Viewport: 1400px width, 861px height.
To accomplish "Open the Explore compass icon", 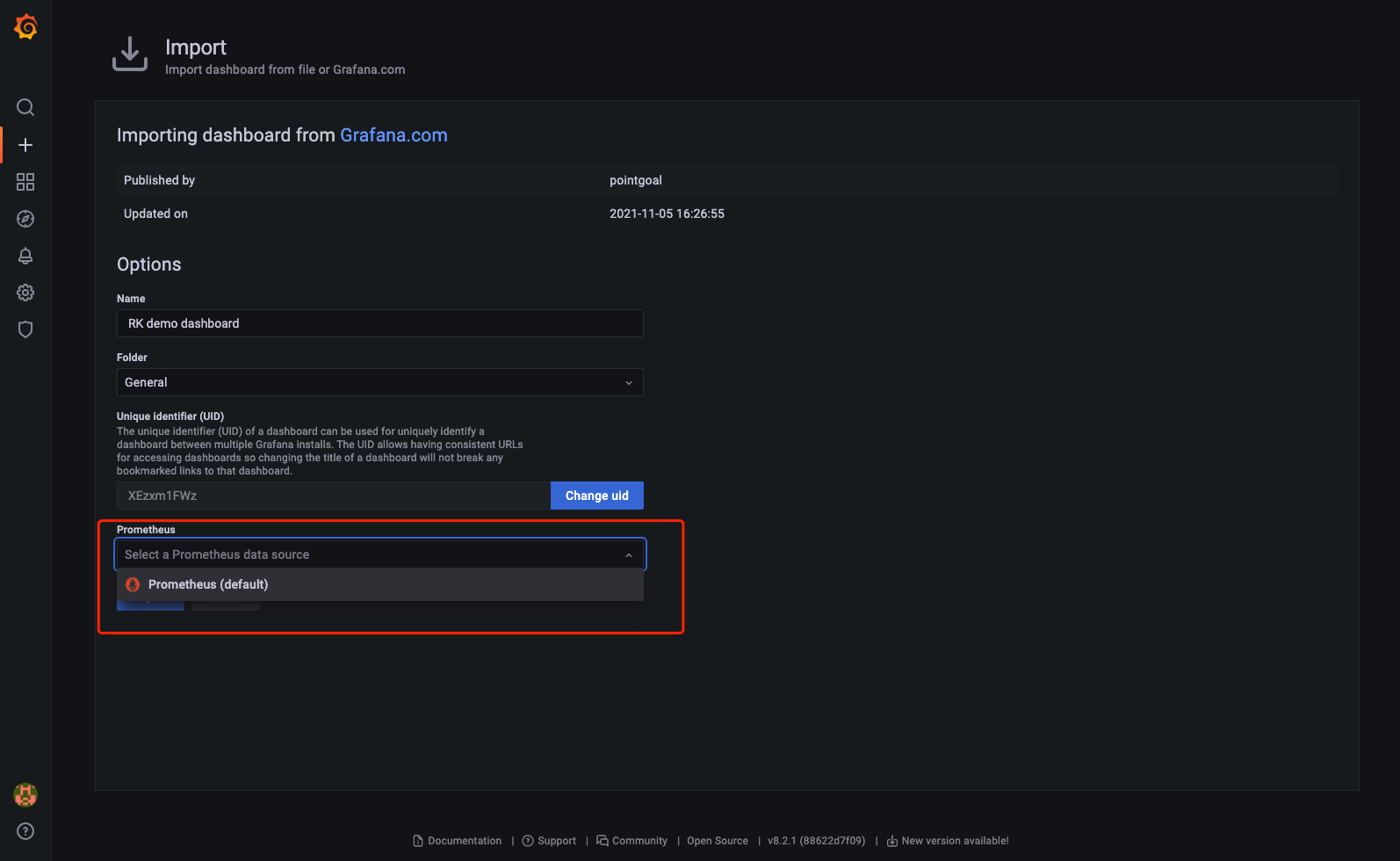I will coord(25,219).
